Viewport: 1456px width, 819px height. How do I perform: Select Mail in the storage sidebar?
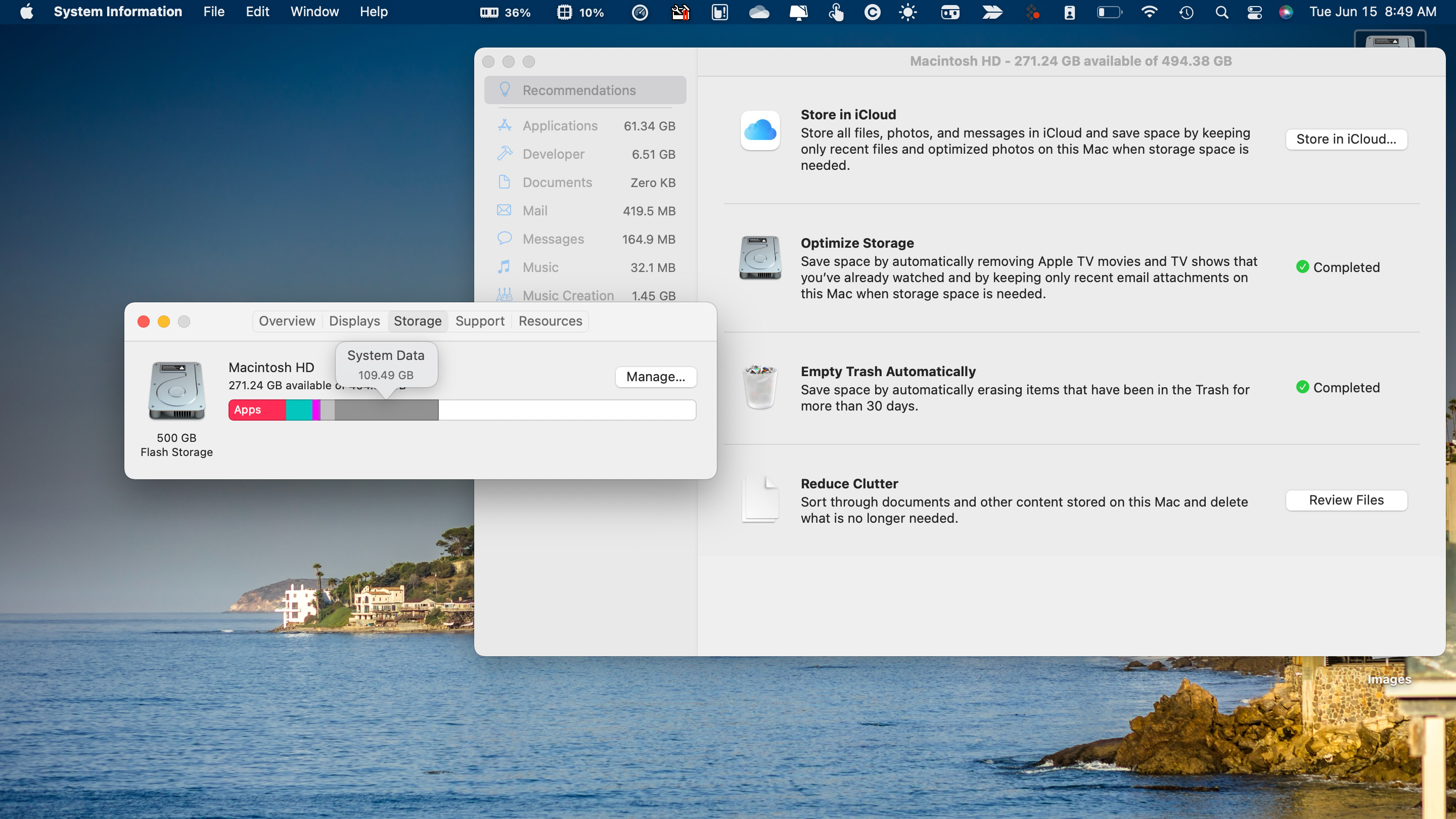pos(585,211)
